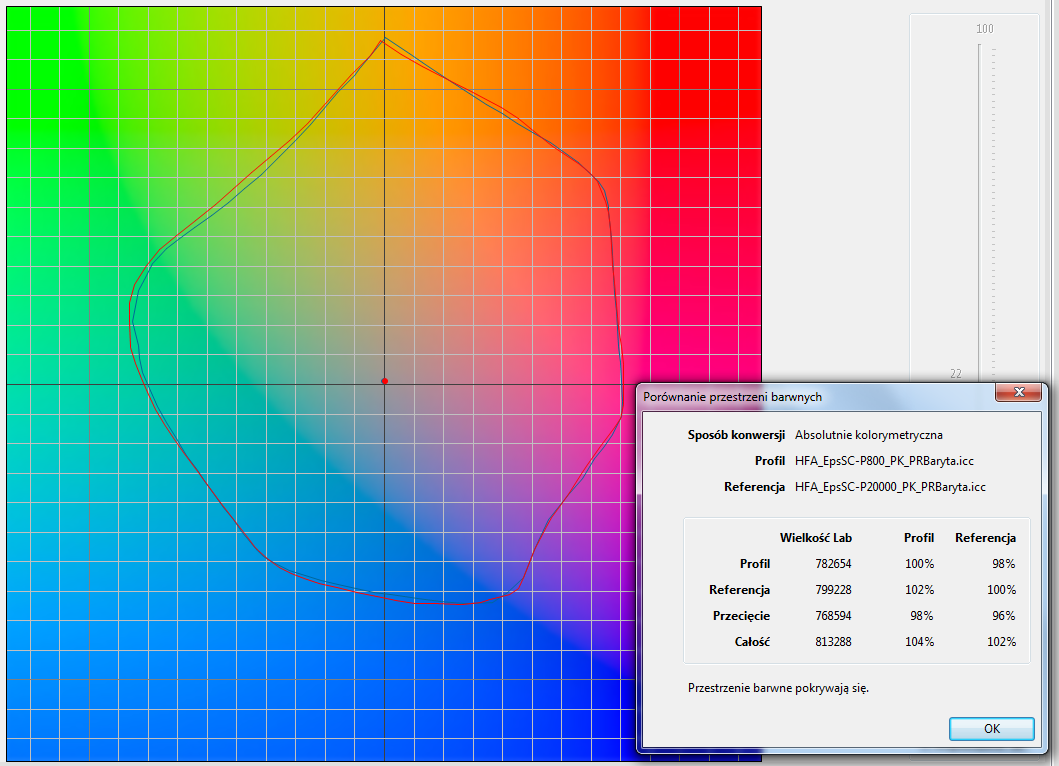Screen dimensions: 1059x766
Task: Confirm the dialog with the OK button
Action: pyautogui.click(x=991, y=728)
